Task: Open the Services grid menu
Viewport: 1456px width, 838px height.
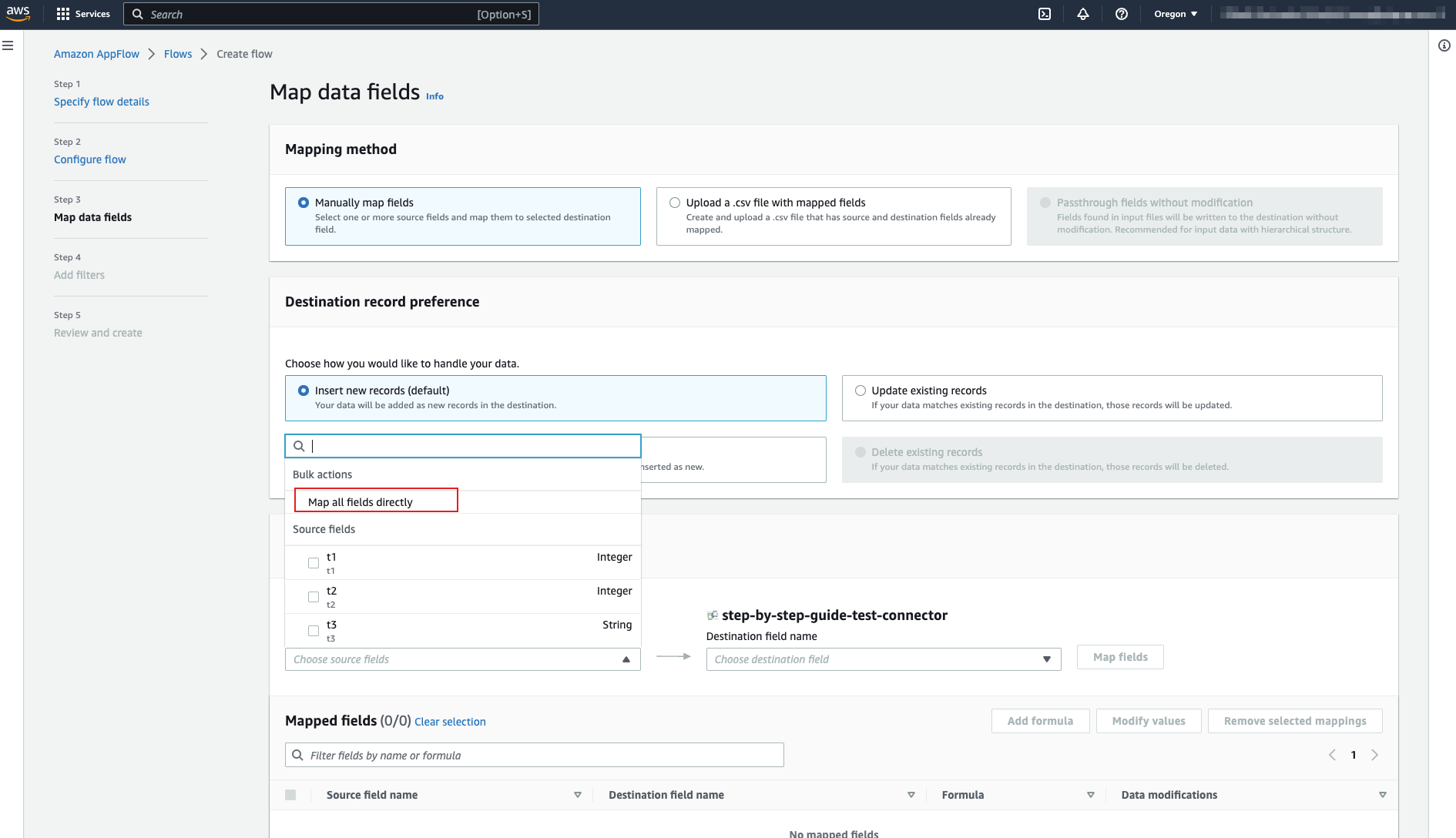Action: pyautogui.click(x=83, y=14)
